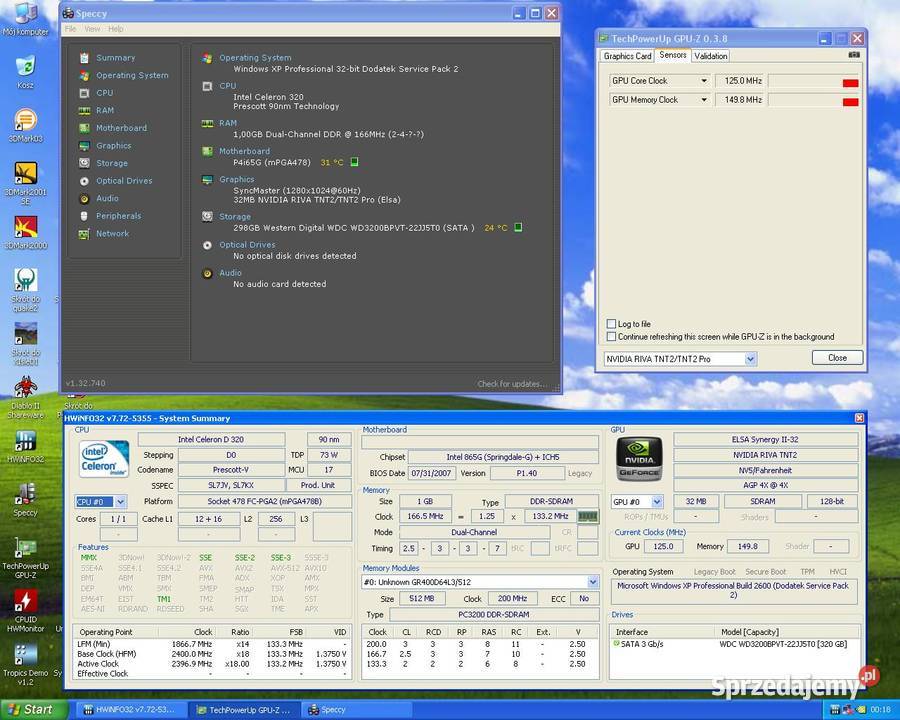Image resolution: width=900 pixels, height=720 pixels.
Task: Click the ELSA Synergy II-32 GPU name field
Action: pyautogui.click(x=765, y=440)
